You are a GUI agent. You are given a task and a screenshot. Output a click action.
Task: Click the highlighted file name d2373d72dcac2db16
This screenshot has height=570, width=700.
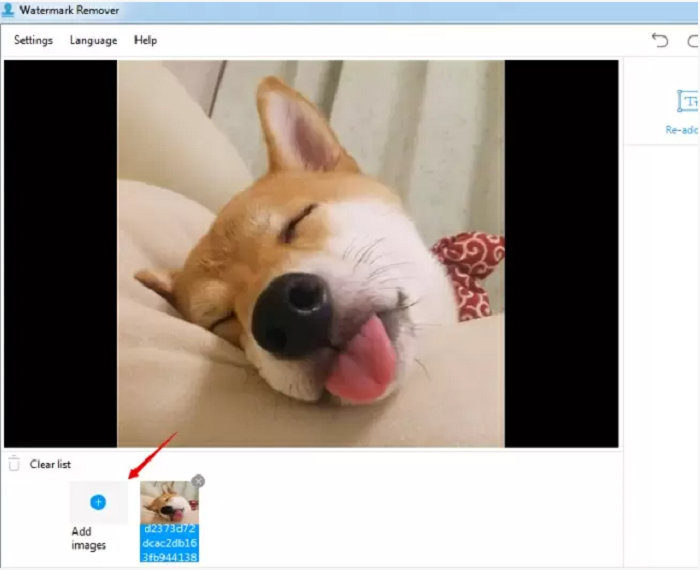point(169,543)
